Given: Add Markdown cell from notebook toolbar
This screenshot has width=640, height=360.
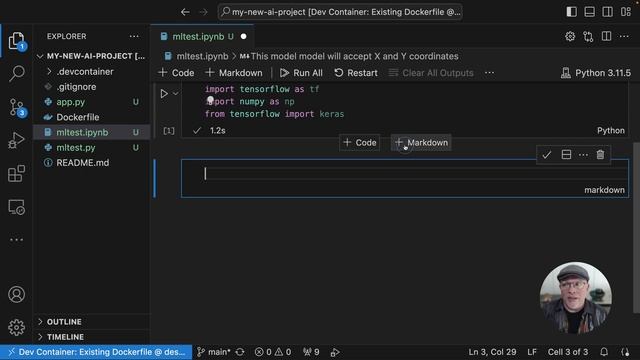Looking at the screenshot, I should (x=234, y=73).
